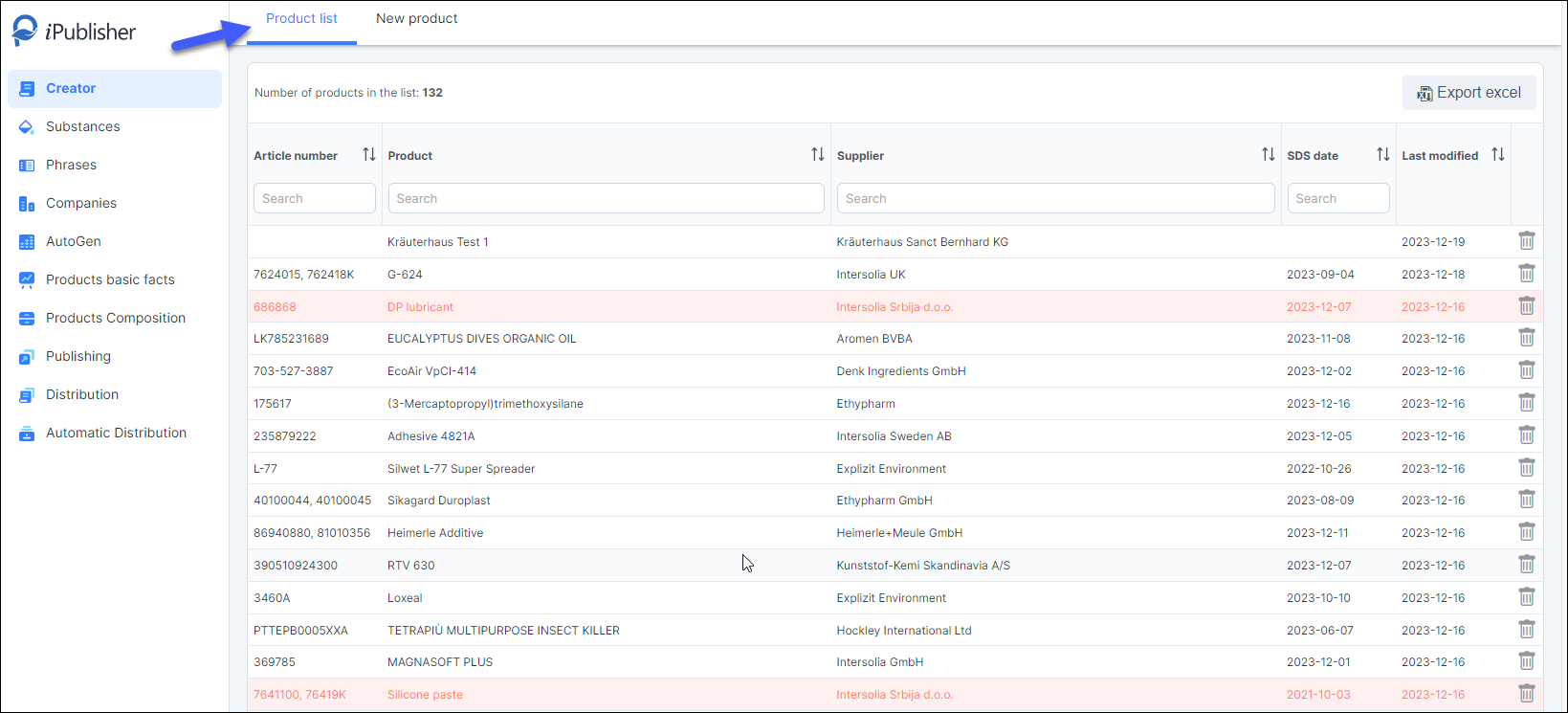Focus the Product search field
Image resolution: width=1568 pixels, height=713 pixels.
coord(607,198)
